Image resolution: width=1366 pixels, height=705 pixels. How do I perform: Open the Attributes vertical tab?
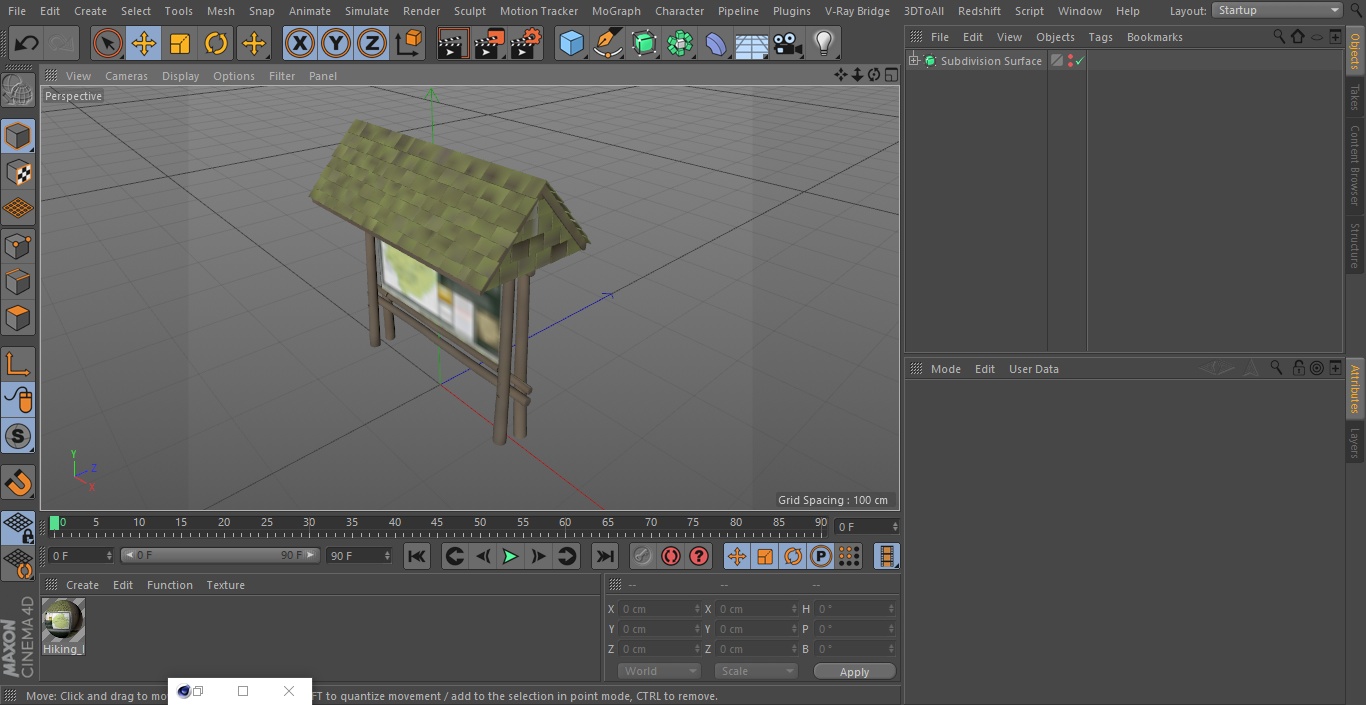pos(1355,389)
